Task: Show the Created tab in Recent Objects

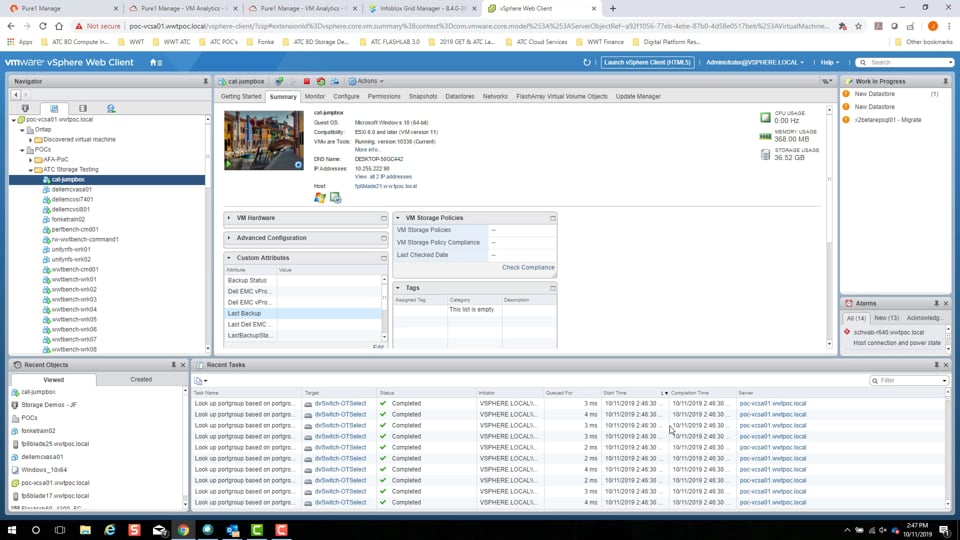Action: click(141, 380)
